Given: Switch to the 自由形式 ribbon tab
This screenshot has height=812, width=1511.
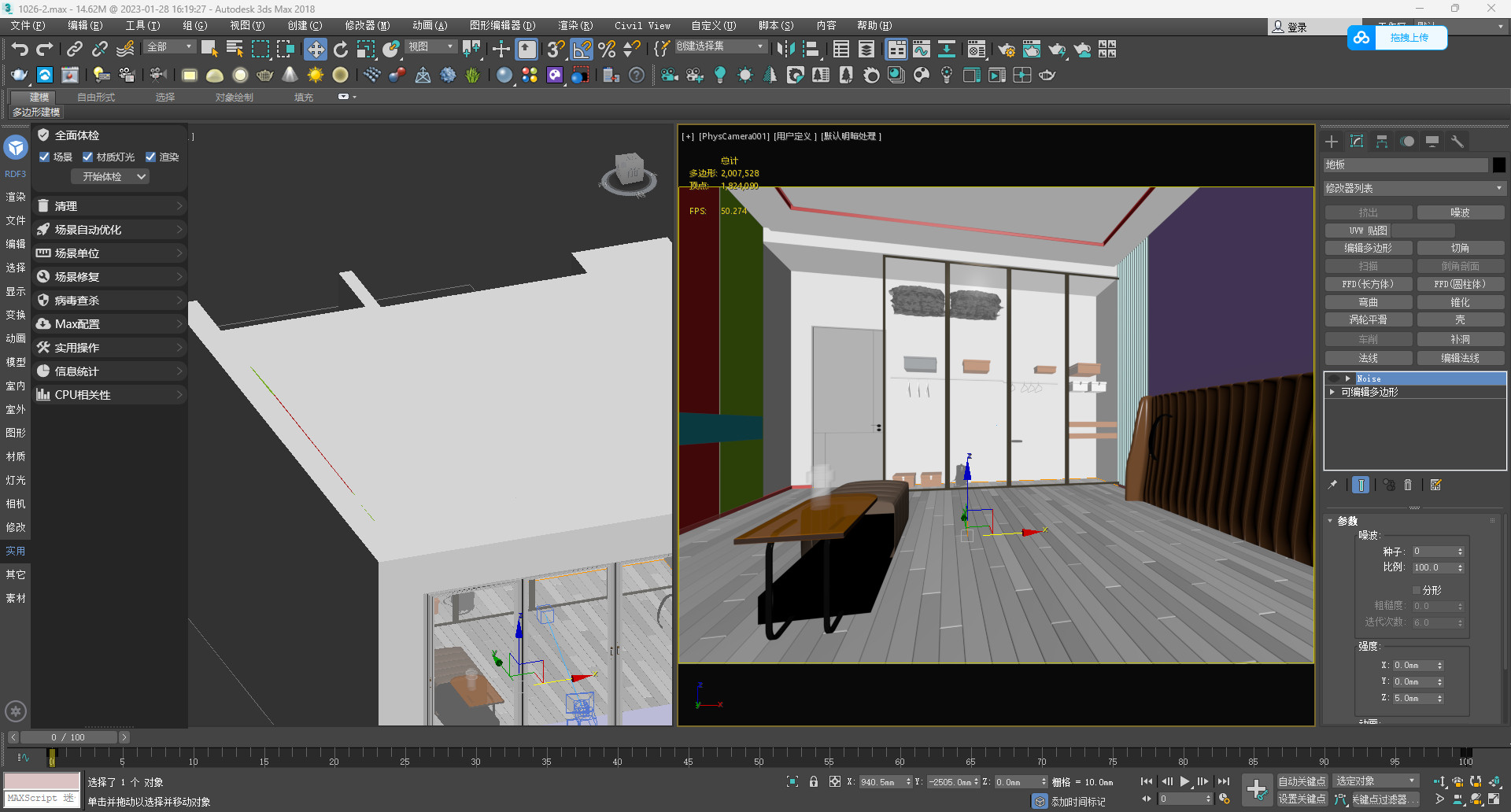Looking at the screenshot, I should tap(96, 97).
